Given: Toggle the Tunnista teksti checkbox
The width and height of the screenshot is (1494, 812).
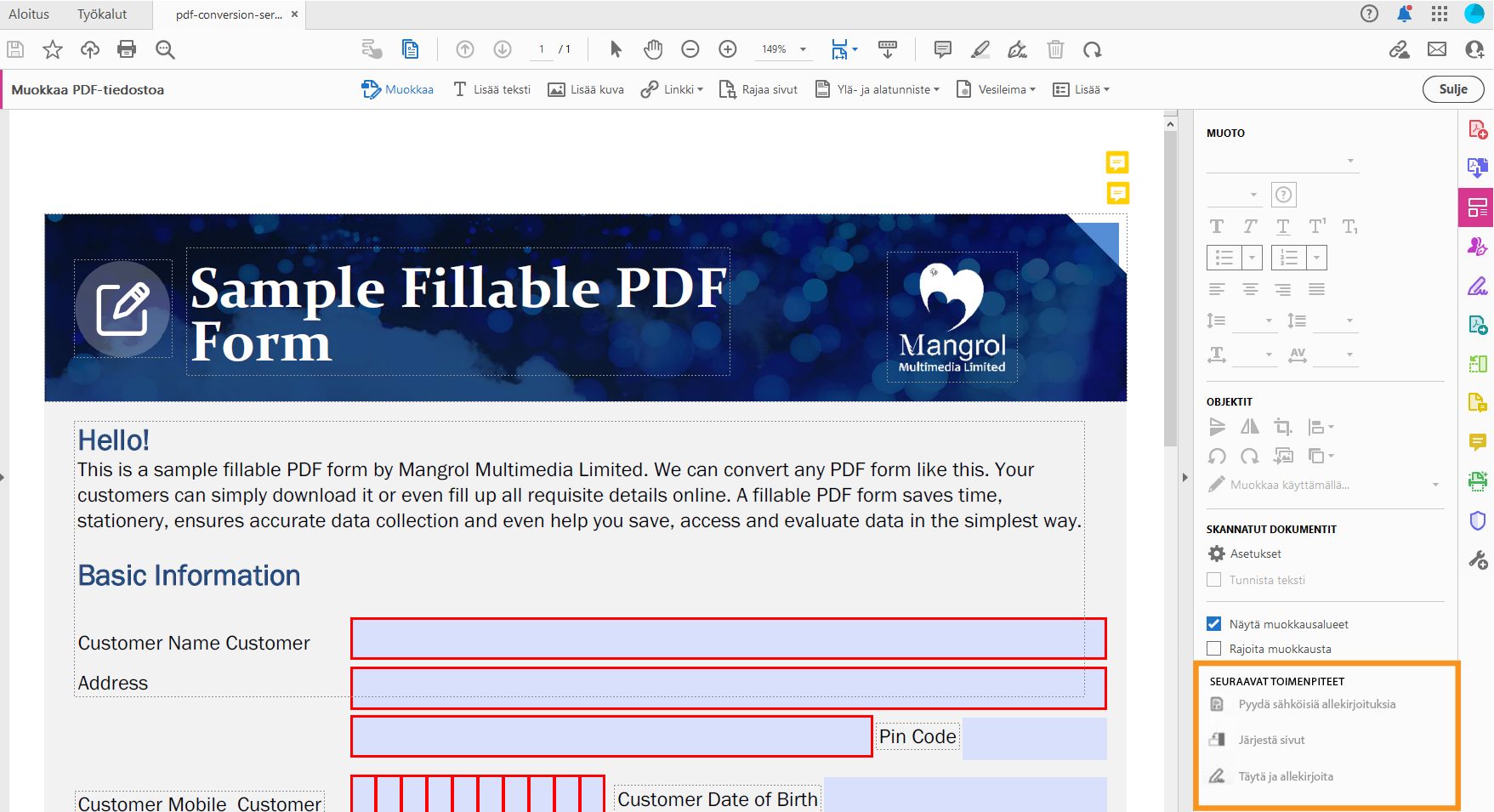Looking at the screenshot, I should (1214, 580).
